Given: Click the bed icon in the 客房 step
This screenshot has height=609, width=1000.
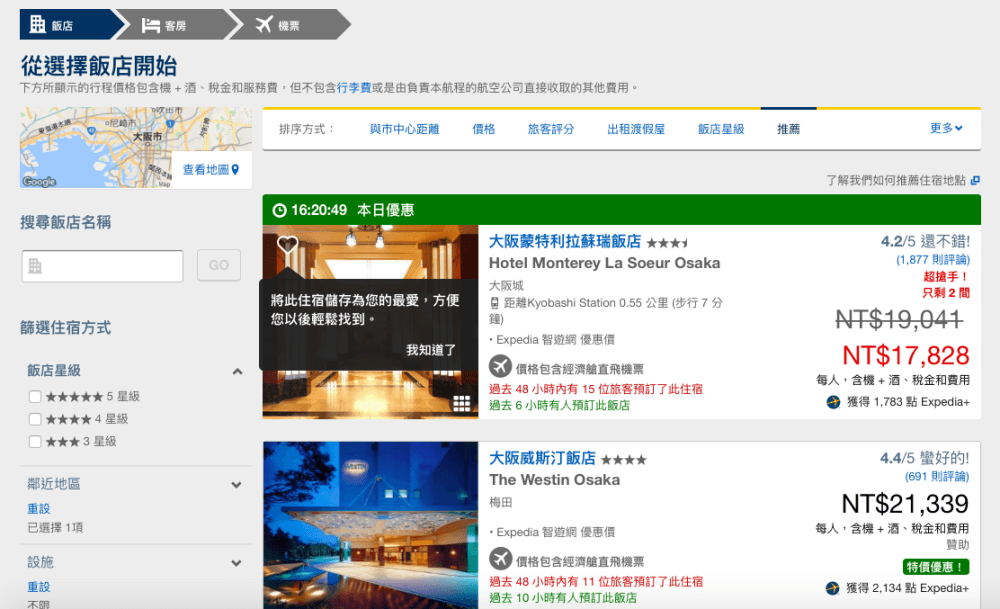Looking at the screenshot, I should 151,26.
